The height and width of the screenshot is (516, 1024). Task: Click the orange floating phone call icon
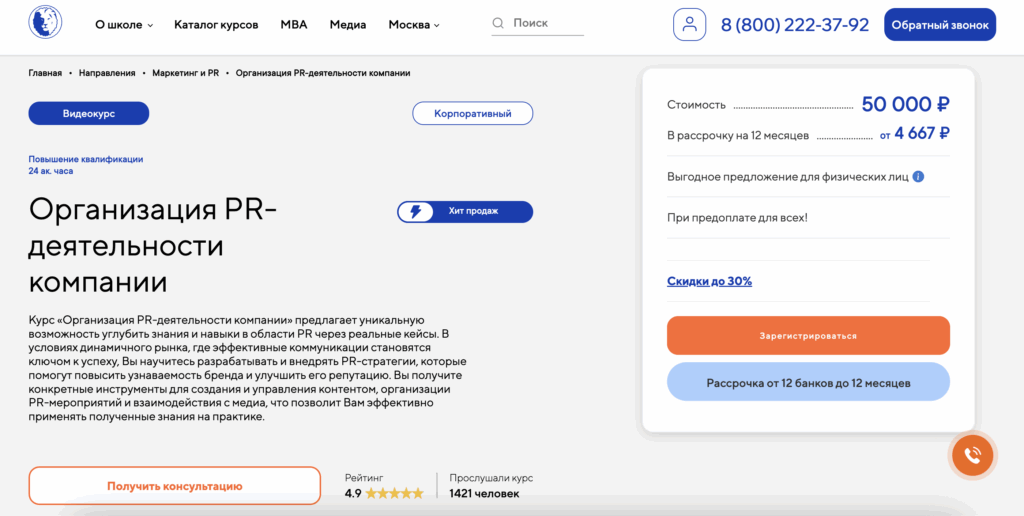pyautogui.click(x=972, y=456)
